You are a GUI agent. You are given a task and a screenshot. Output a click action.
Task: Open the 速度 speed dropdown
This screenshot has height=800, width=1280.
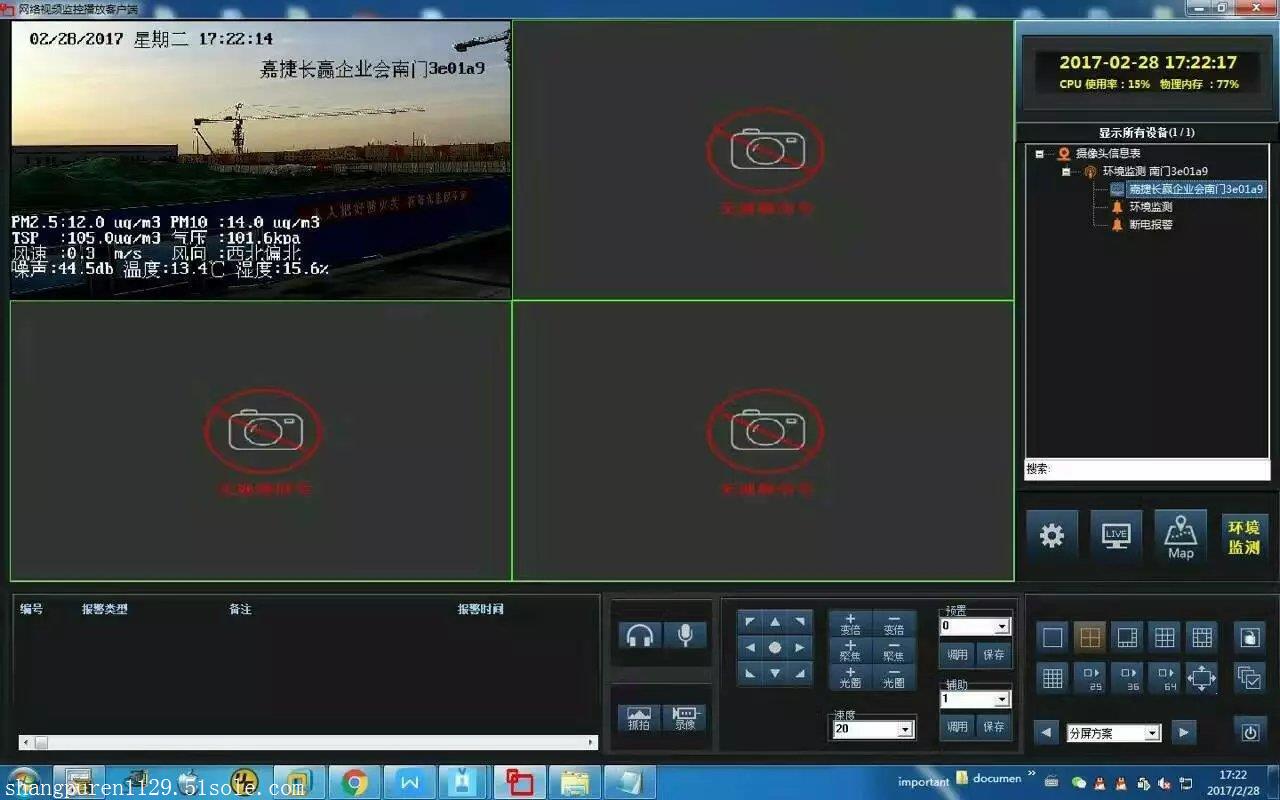(905, 729)
